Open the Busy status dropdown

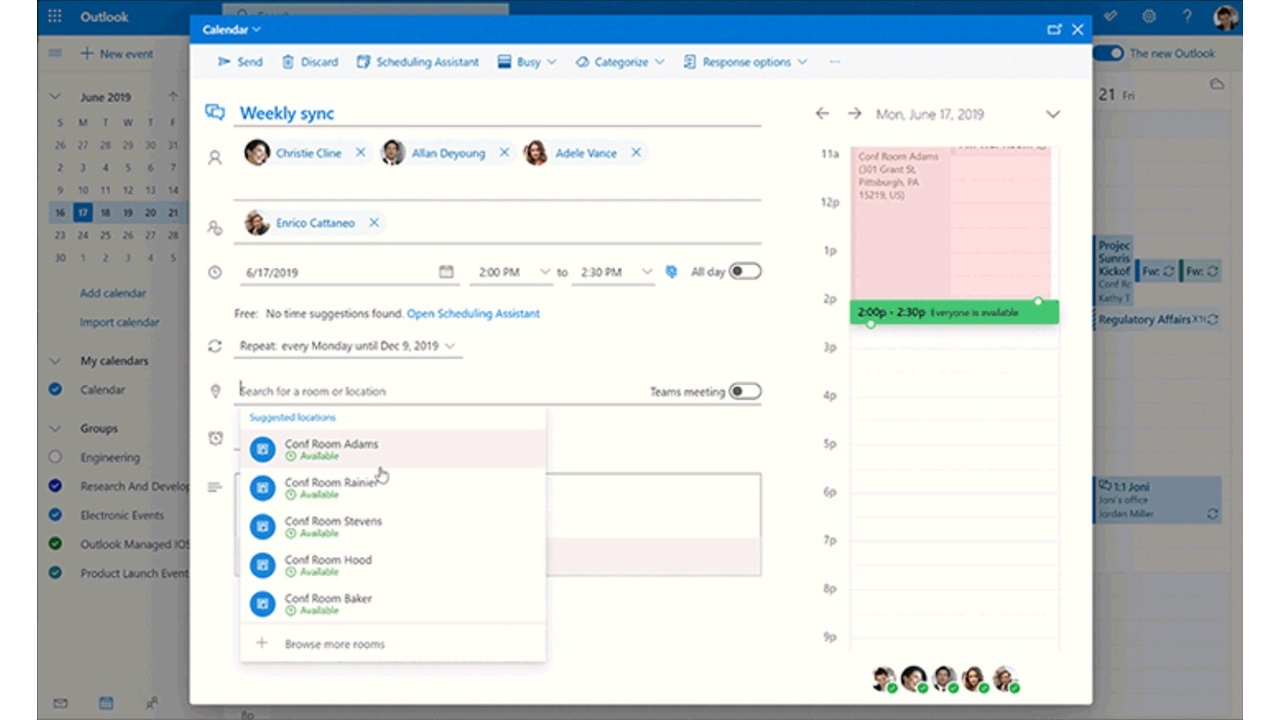coord(536,62)
